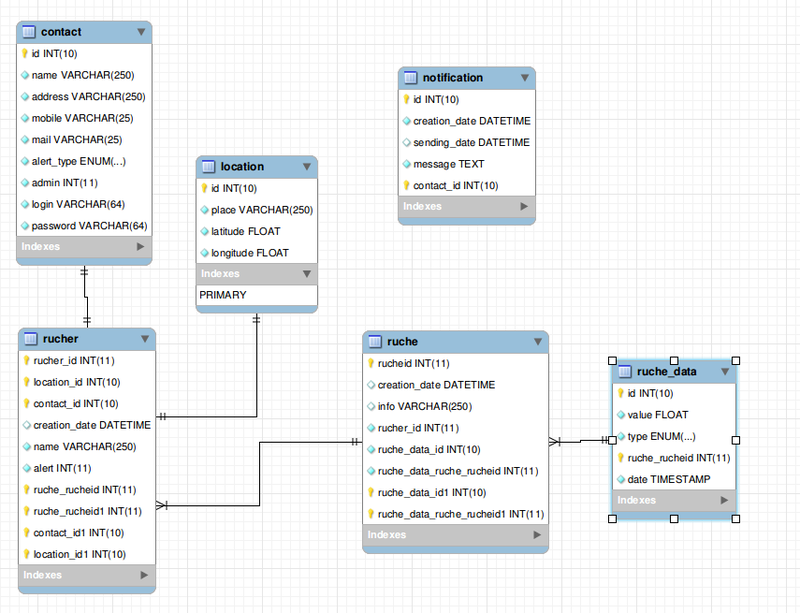Image resolution: width=800 pixels, height=613 pixels.
Task: Click the rucher table header icon
Action: pyautogui.click(x=30, y=339)
